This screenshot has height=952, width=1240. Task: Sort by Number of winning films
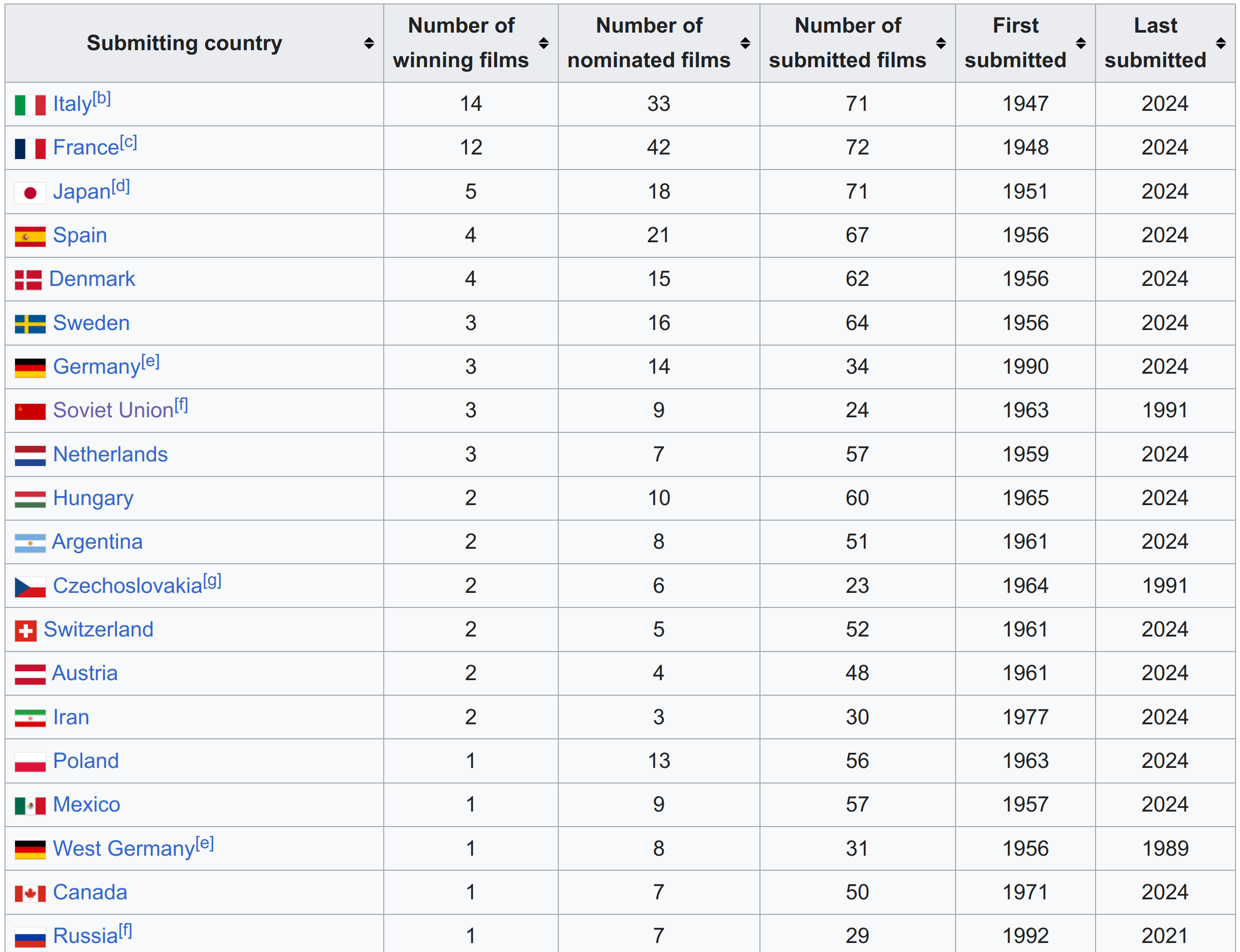coord(543,43)
